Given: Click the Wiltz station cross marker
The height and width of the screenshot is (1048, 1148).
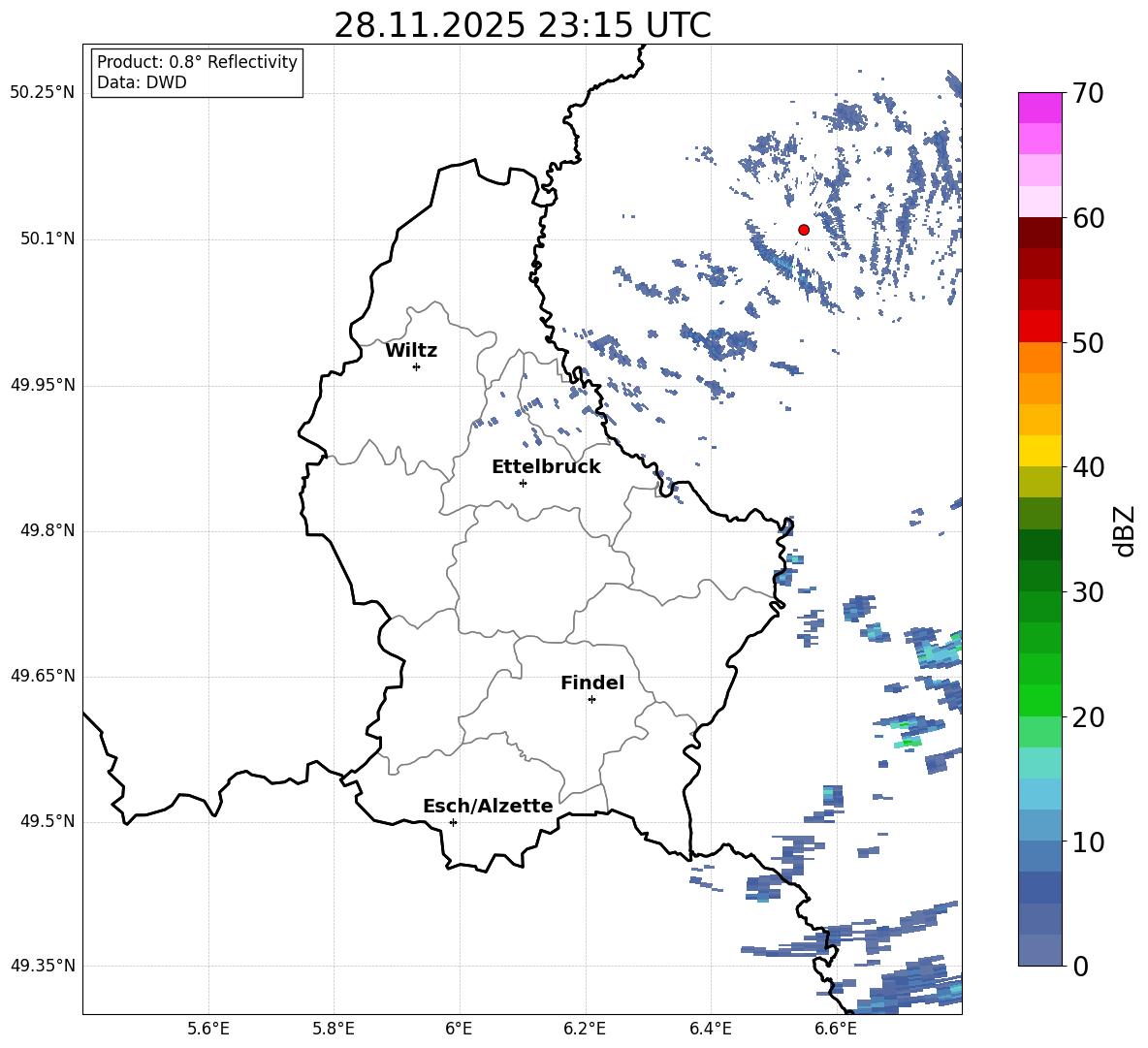Looking at the screenshot, I should point(417,366).
